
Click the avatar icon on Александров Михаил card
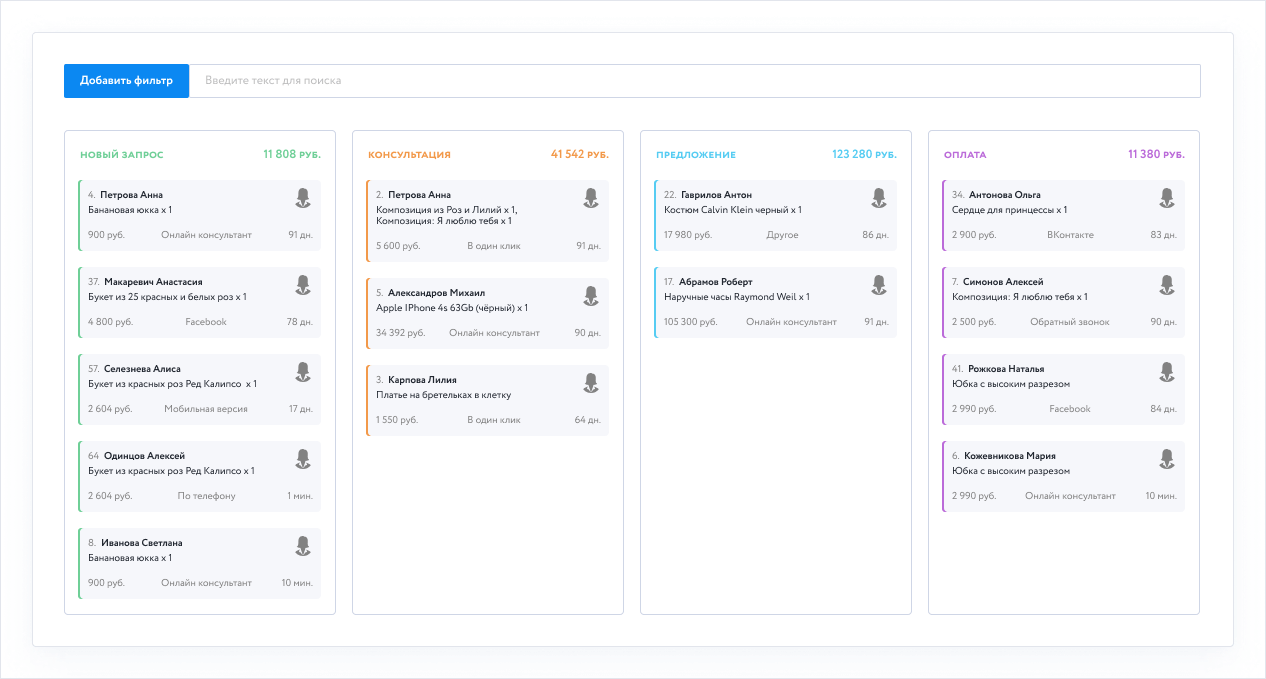[591, 295]
